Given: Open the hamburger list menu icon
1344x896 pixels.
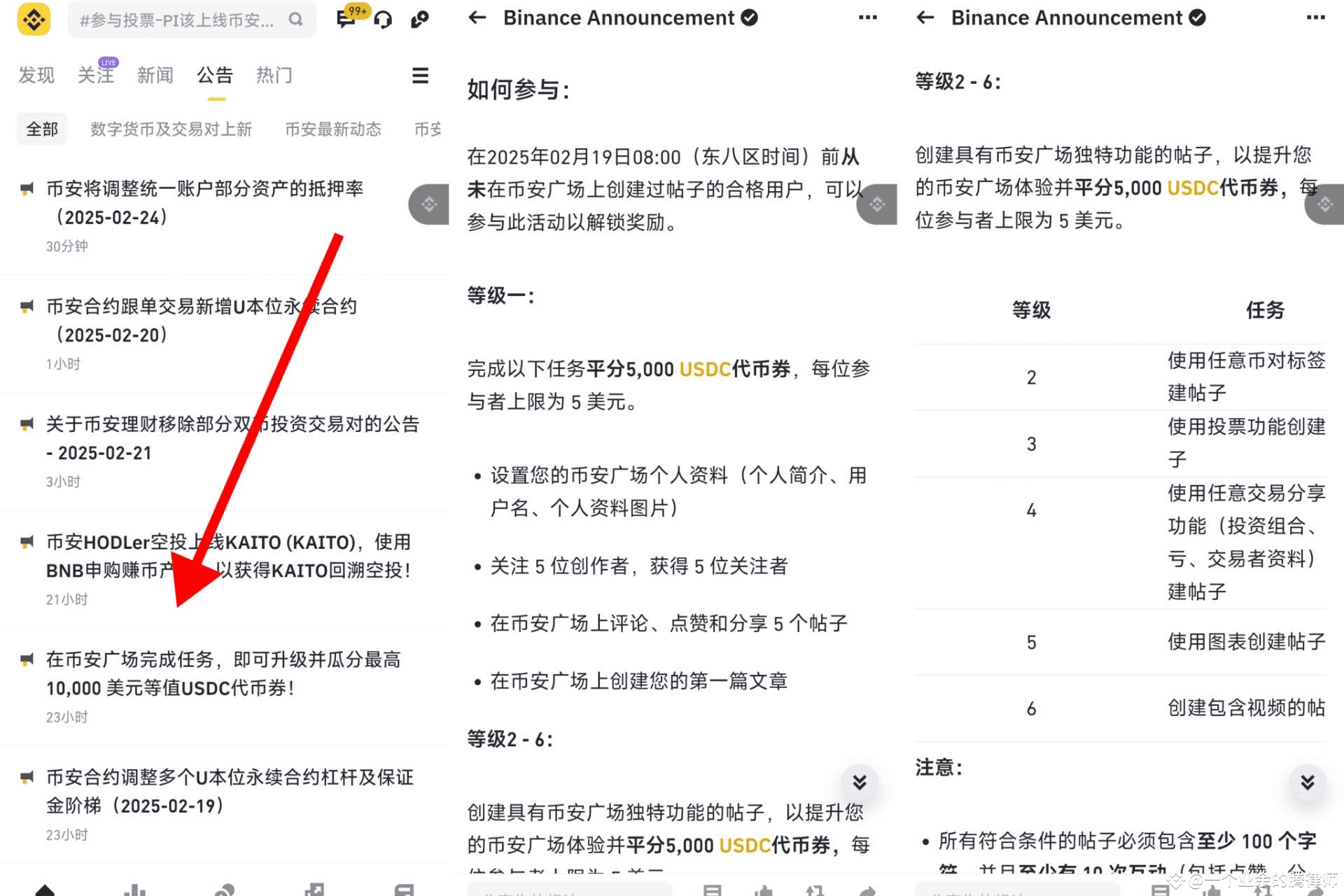Looking at the screenshot, I should pyautogui.click(x=420, y=76).
